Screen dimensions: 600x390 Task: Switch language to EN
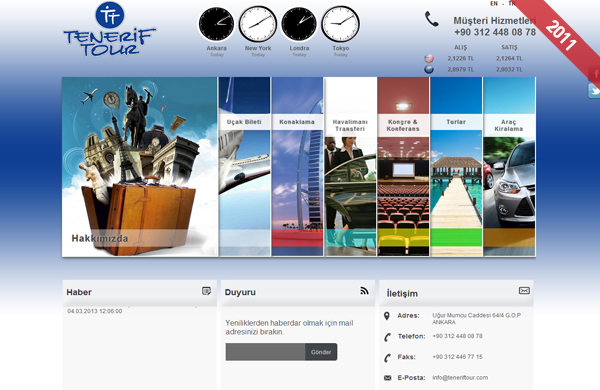click(x=494, y=3)
